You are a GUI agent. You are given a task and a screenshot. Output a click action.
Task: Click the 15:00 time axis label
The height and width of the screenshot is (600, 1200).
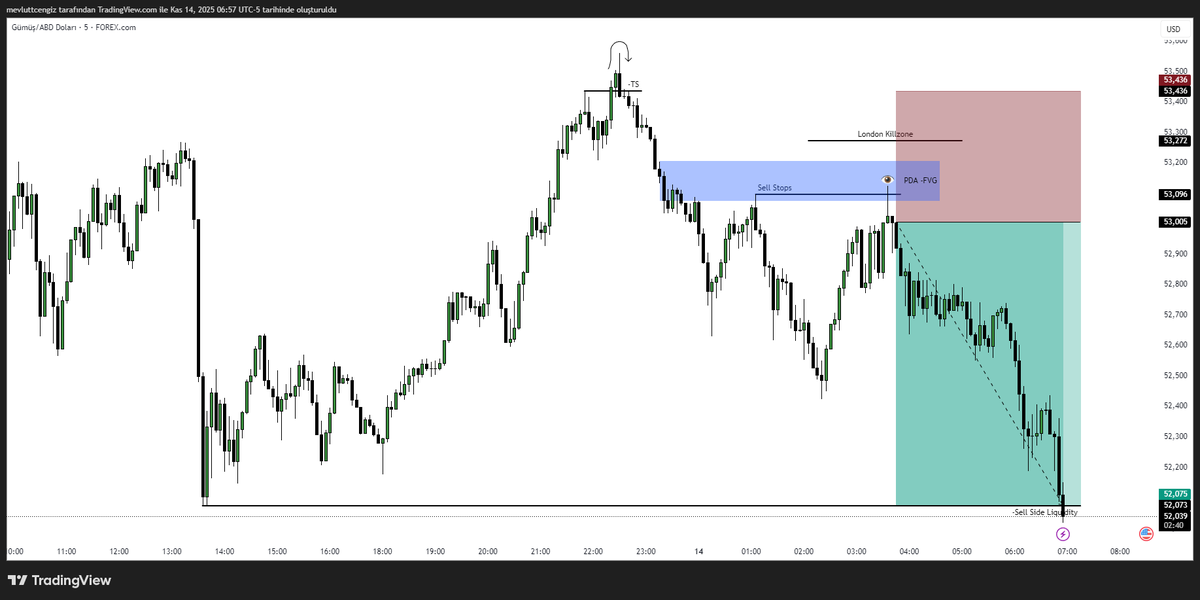point(277,551)
